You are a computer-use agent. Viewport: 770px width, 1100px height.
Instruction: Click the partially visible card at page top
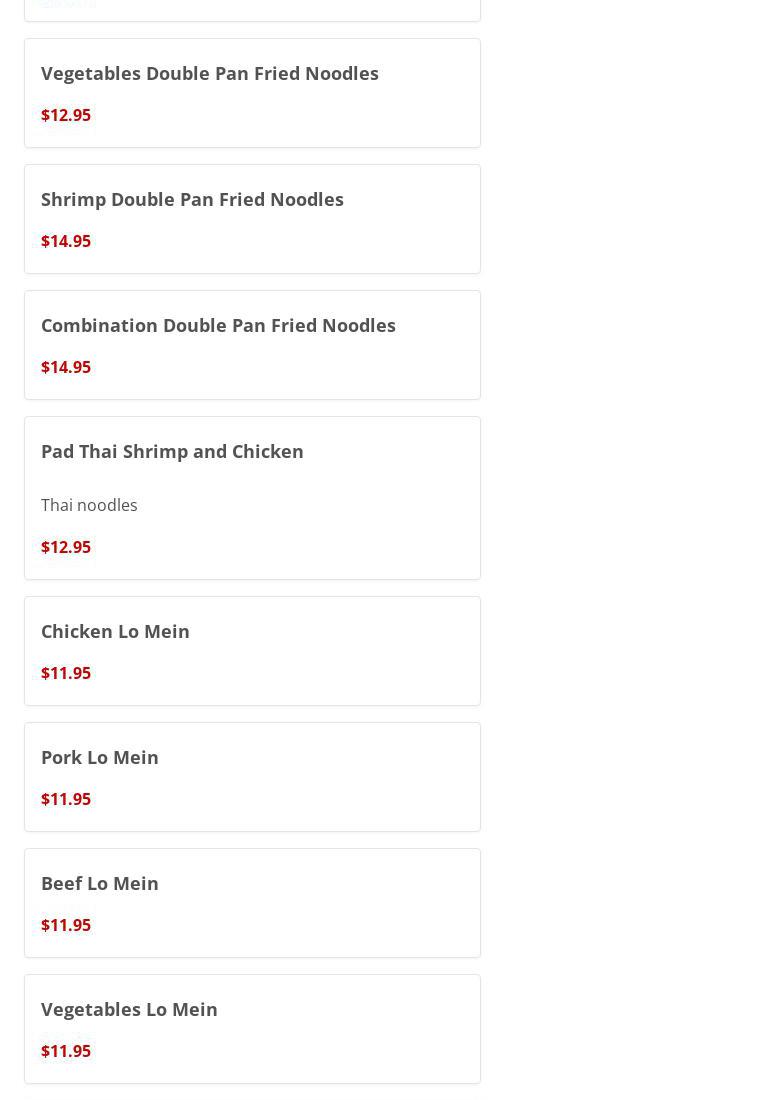[x=252, y=10]
